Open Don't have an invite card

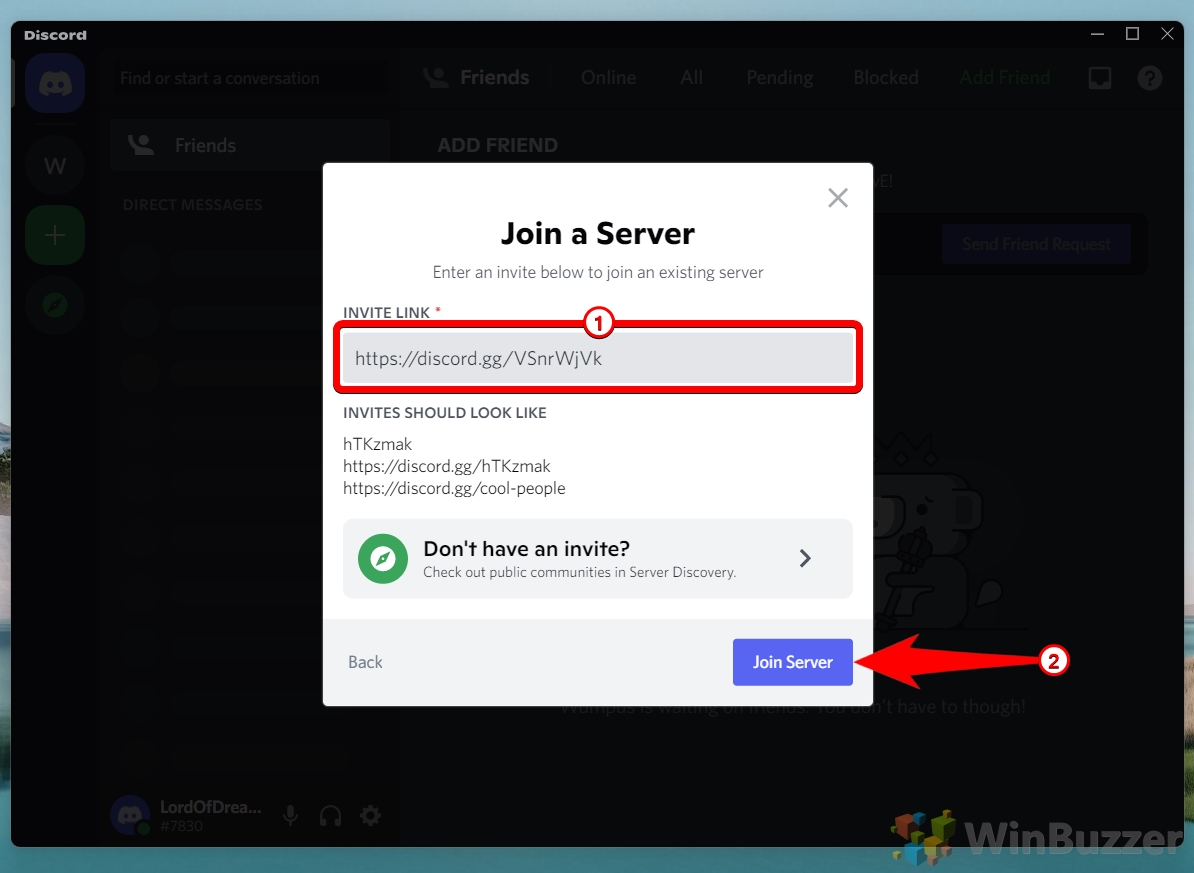(598, 558)
